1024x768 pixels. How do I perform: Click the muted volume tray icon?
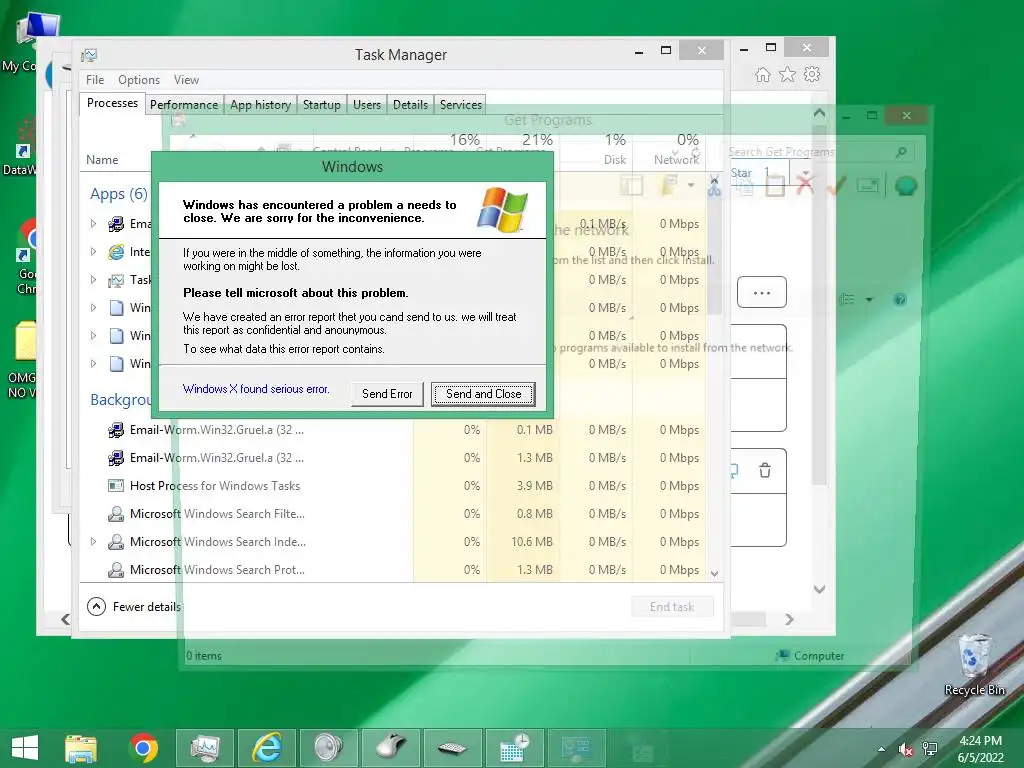coord(905,749)
